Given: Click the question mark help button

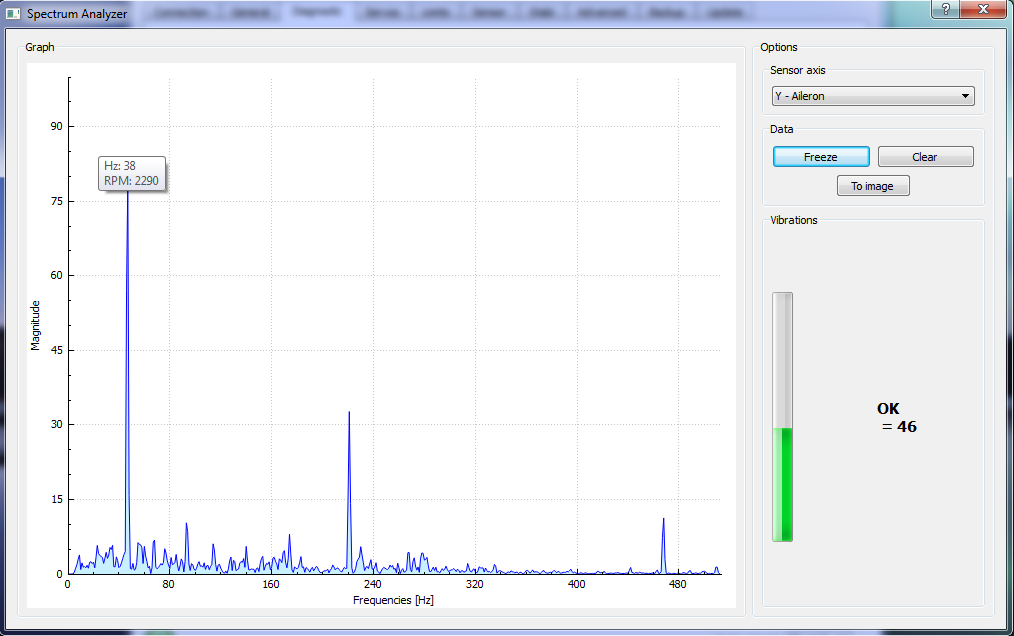Looking at the screenshot, I should pos(945,9).
